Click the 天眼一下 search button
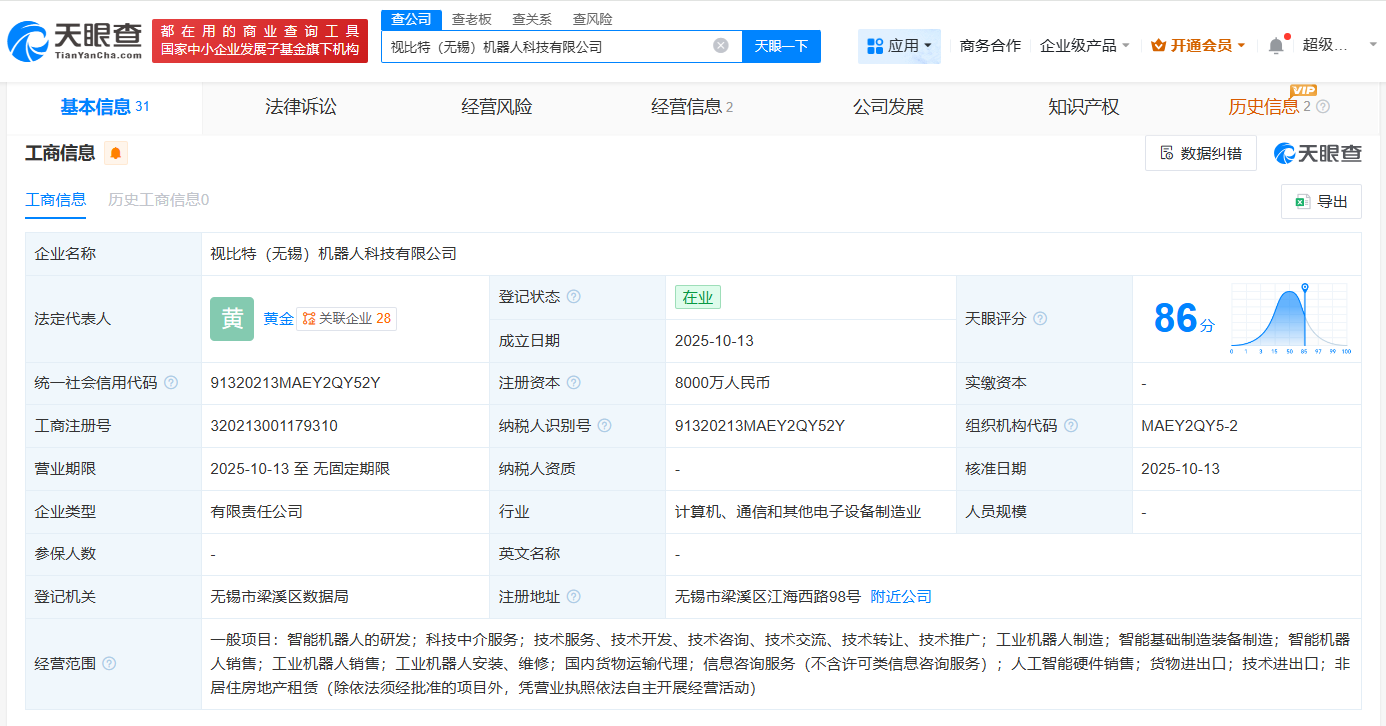 780,46
